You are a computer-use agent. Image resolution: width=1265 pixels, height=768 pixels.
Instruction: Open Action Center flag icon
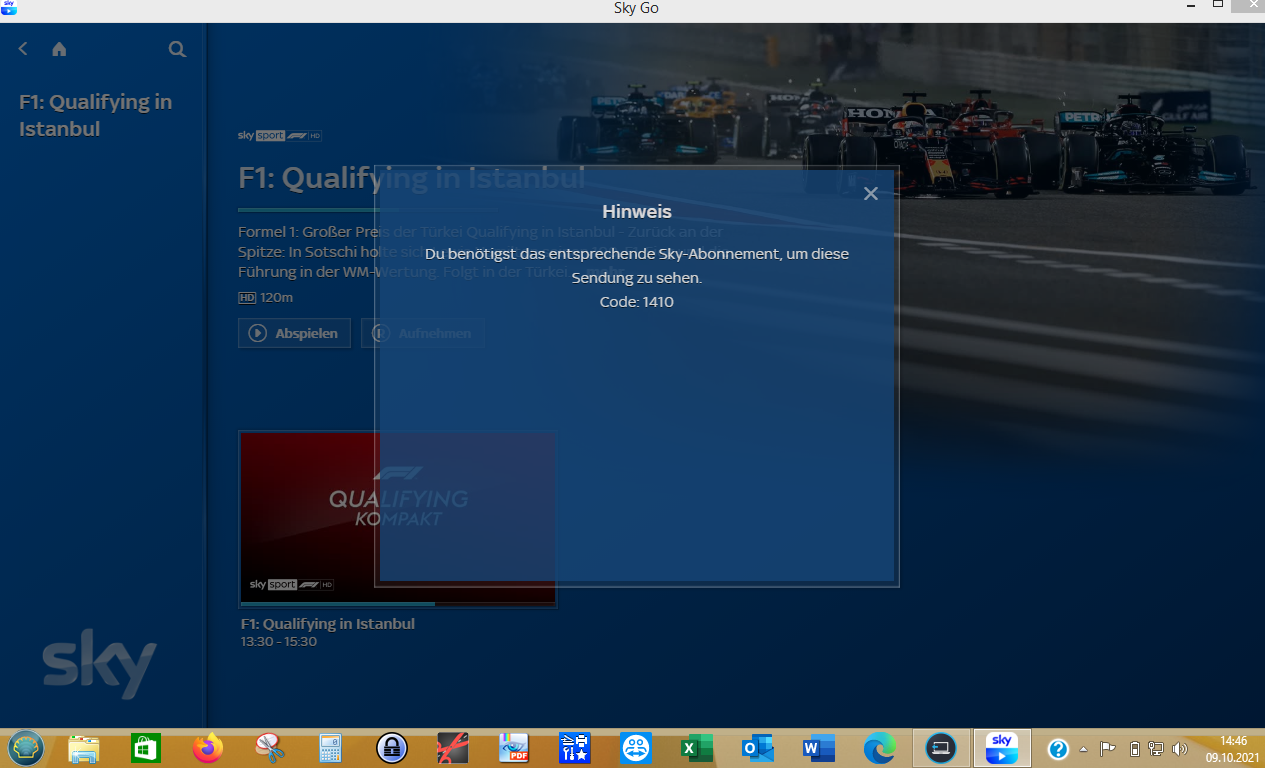1108,749
